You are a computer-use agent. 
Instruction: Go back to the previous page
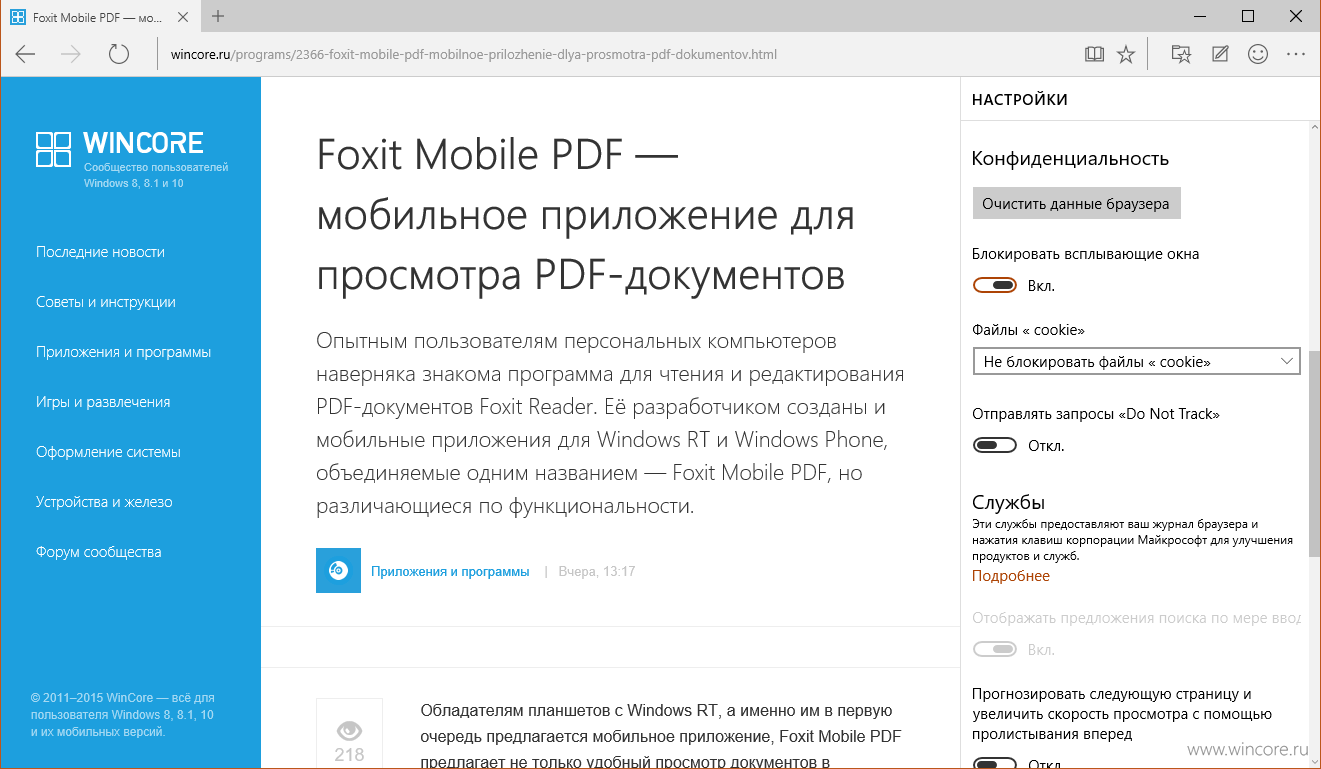click(x=25, y=54)
